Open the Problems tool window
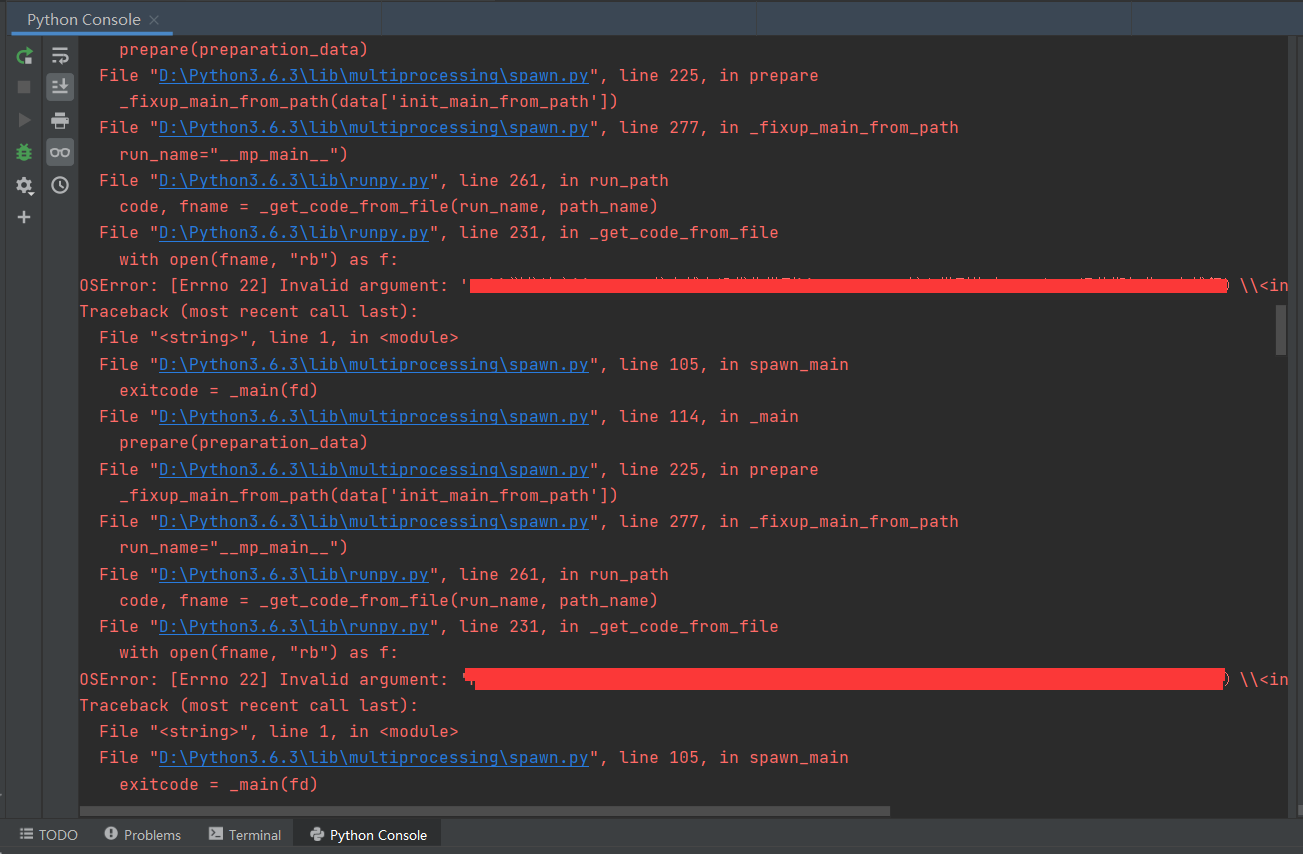The width and height of the screenshot is (1303, 854). pyautogui.click(x=143, y=835)
